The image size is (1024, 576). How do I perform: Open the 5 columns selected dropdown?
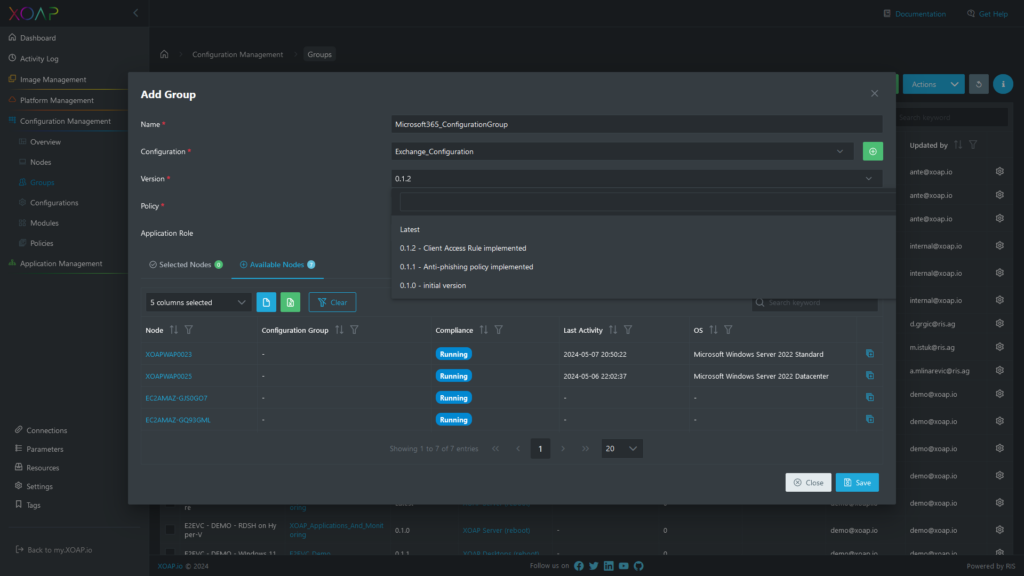[198, 302]
